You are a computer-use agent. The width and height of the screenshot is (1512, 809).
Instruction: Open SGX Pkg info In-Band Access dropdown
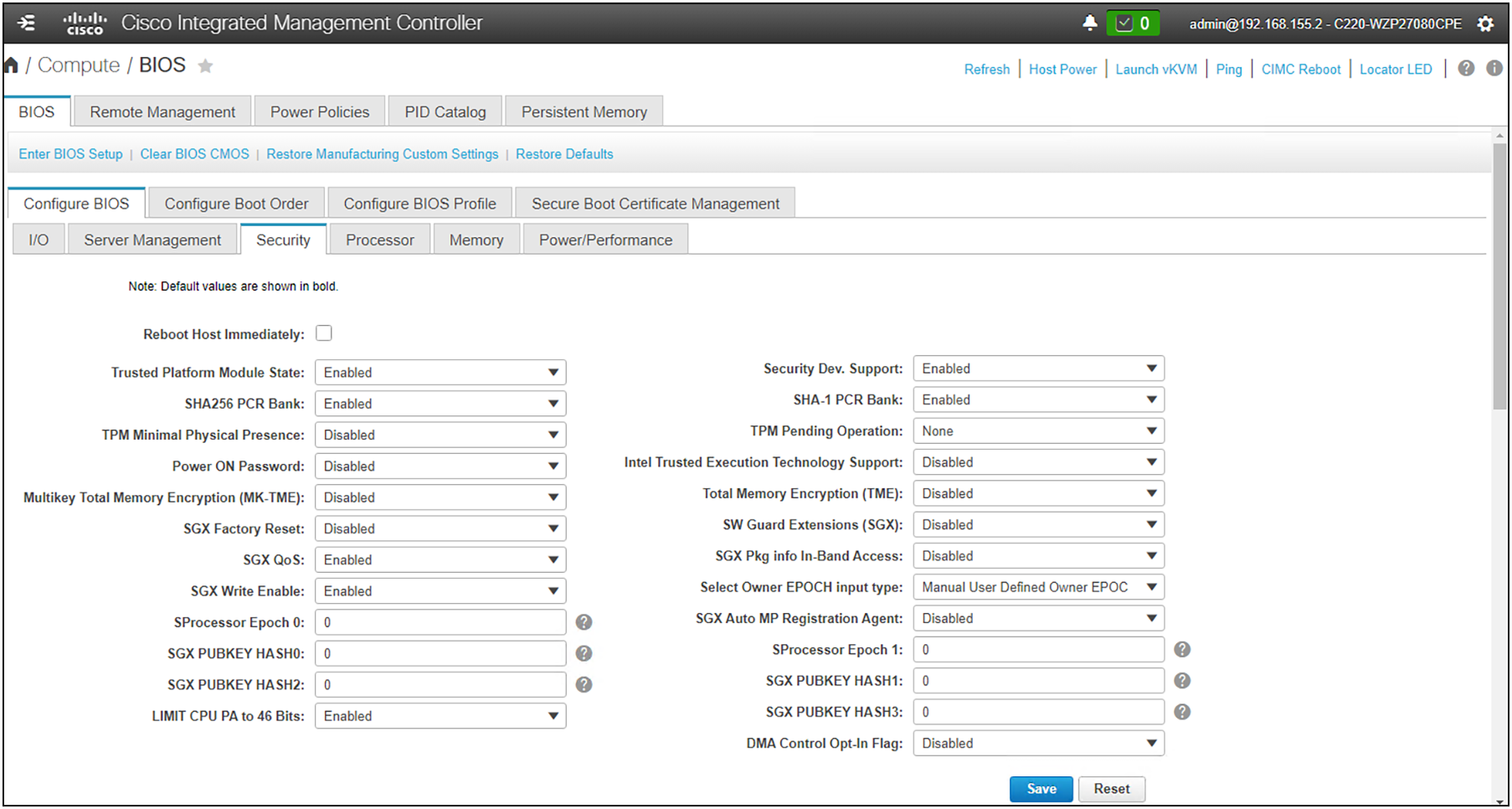point(1039,556)
